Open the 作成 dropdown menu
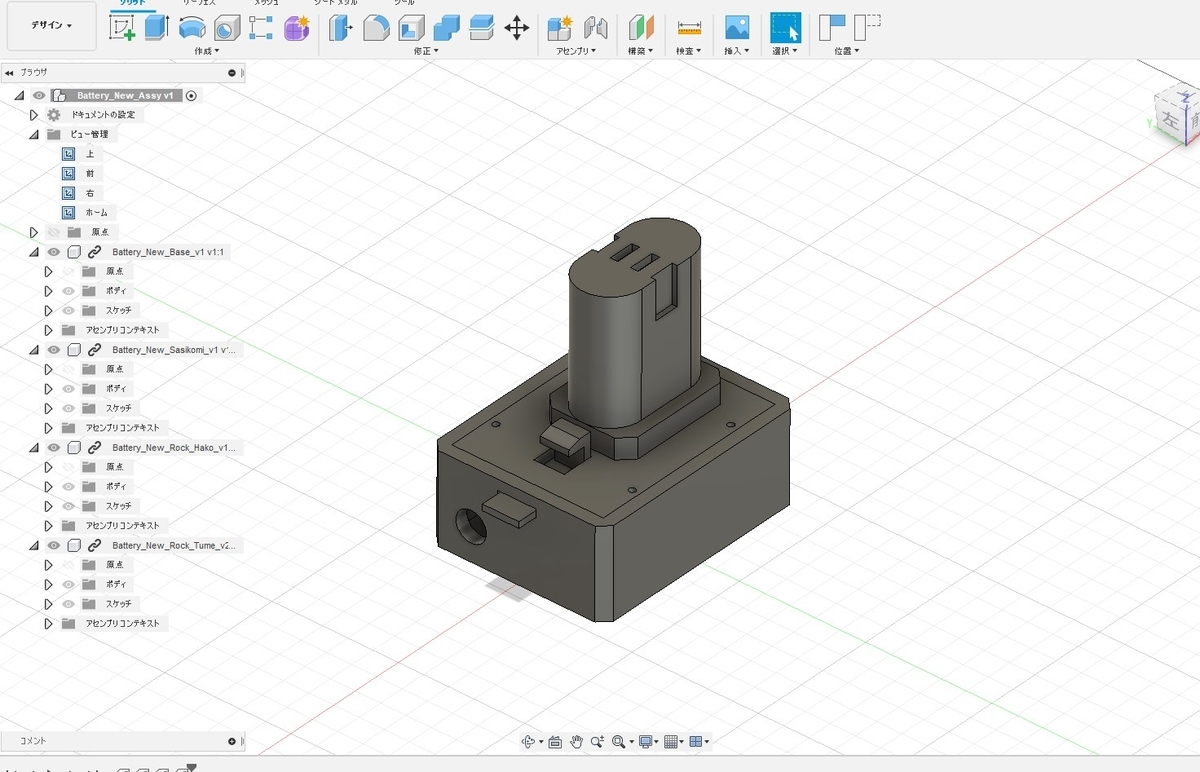 point(207,50)
